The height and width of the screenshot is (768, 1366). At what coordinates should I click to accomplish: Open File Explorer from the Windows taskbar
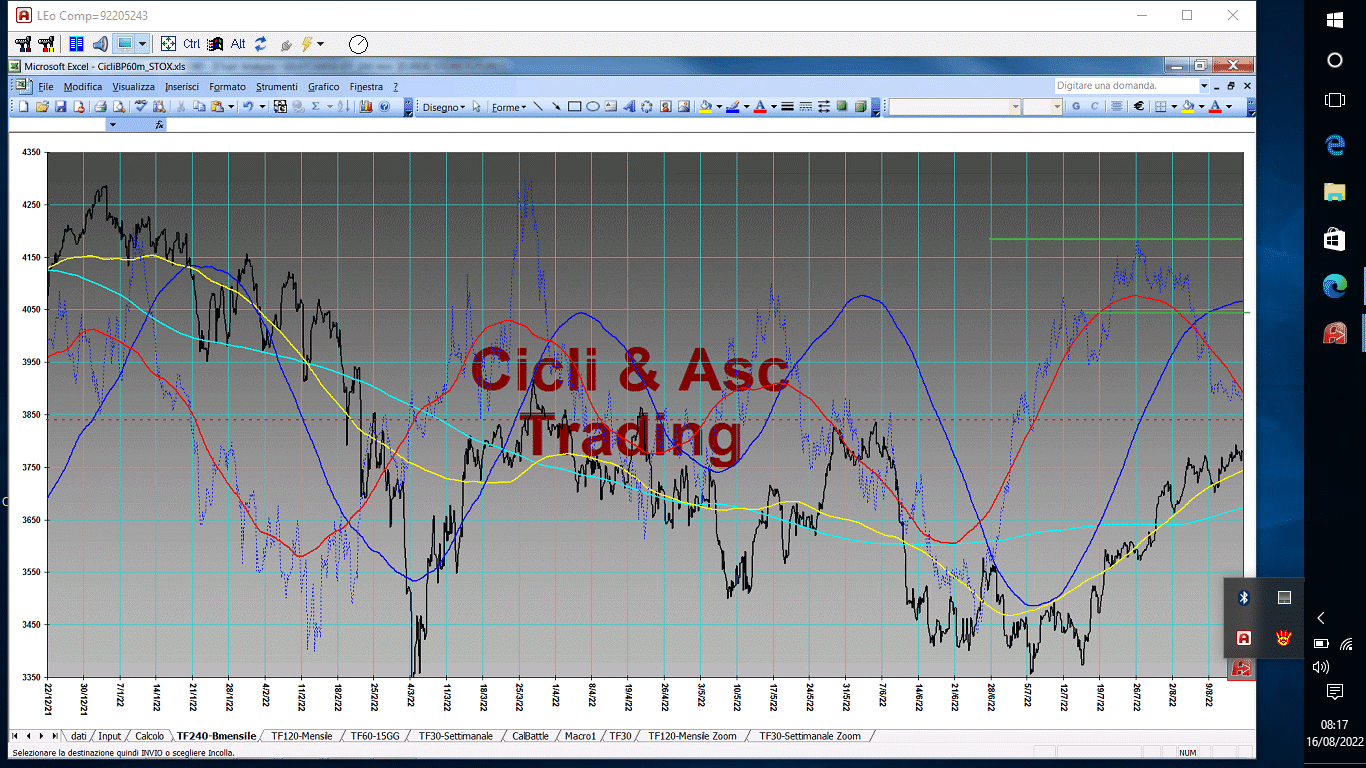tap(1334, 191)
